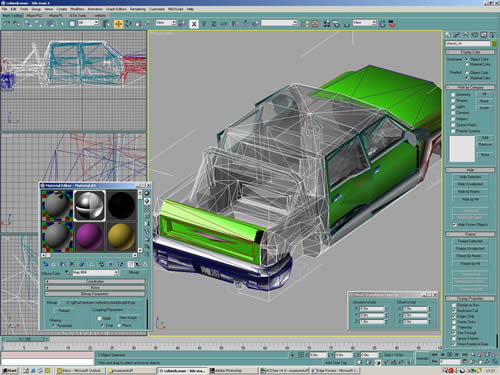Screen dimensions: 500x375
Task: Open the File menu
Action: pos(5,9)
